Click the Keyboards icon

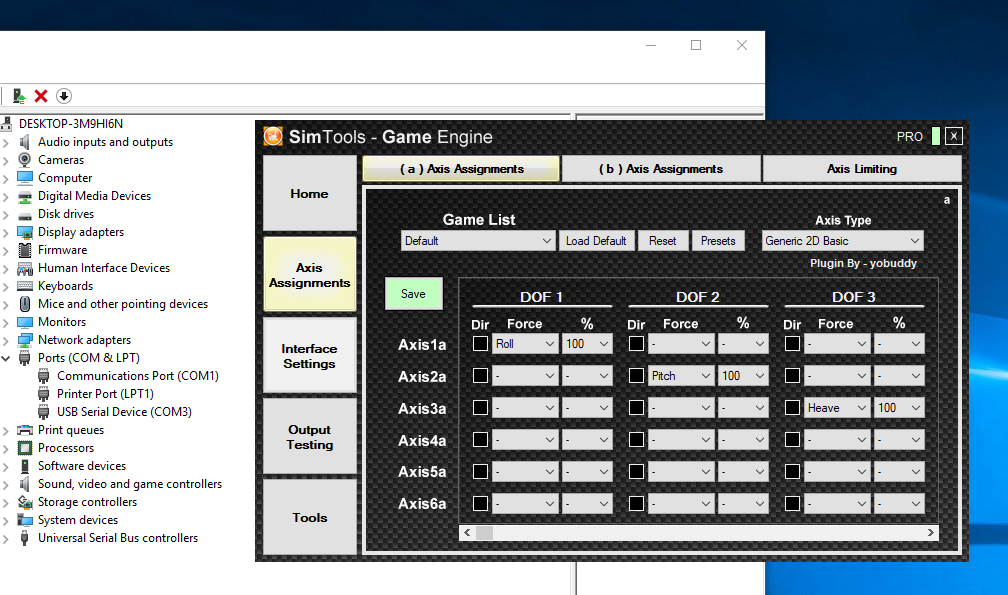[24, 286]
